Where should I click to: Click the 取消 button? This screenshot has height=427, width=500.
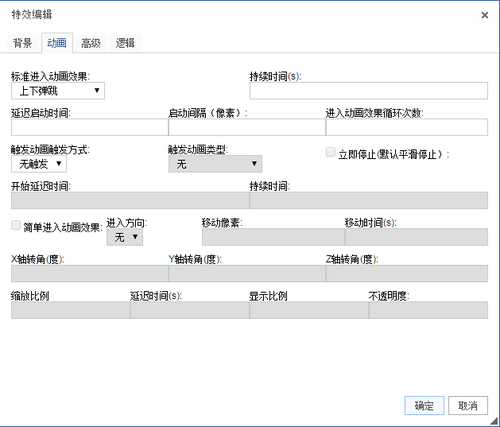(x=468, y=405)
